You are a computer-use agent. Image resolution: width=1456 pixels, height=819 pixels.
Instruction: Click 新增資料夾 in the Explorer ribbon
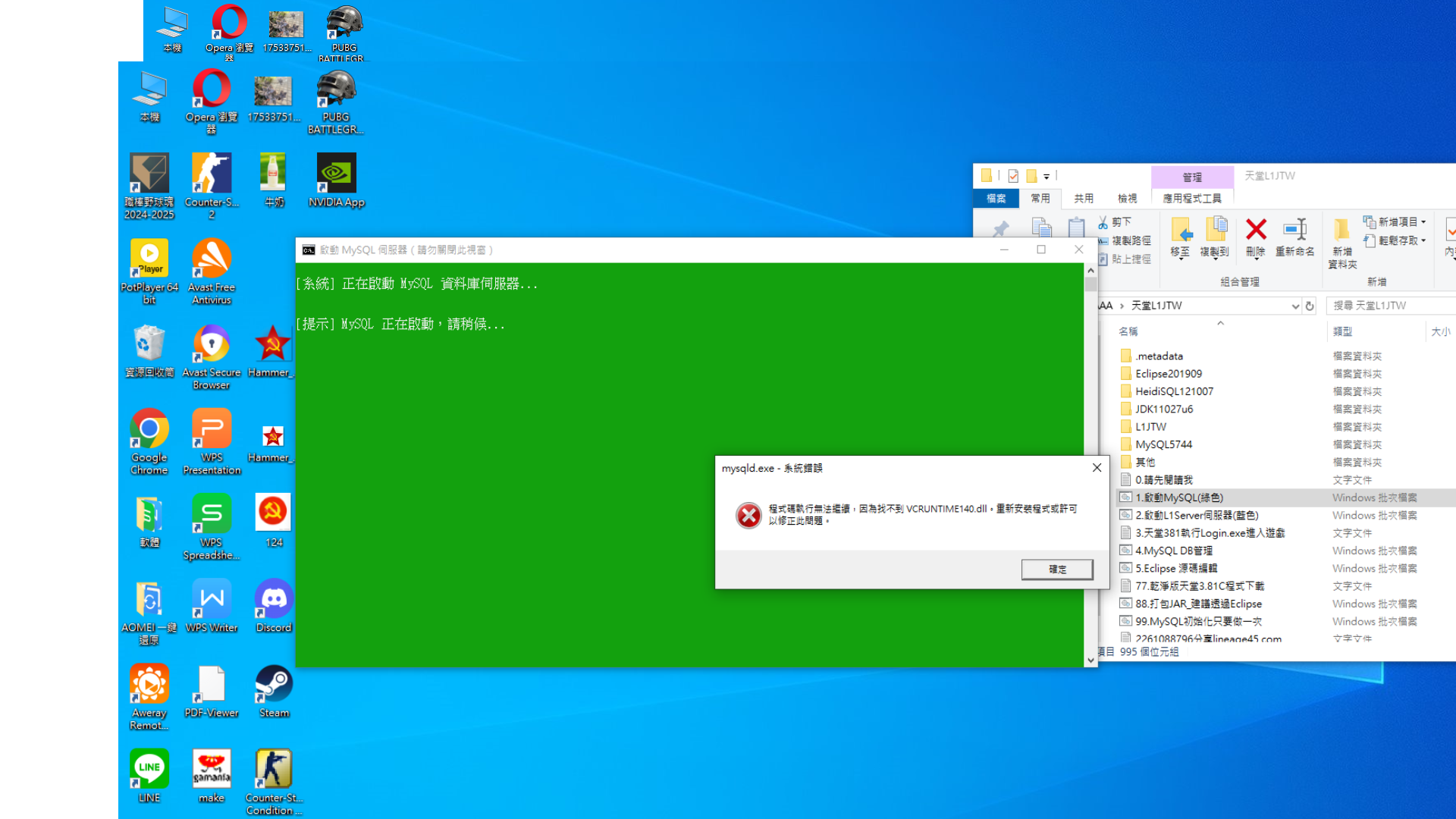coord(1342,243)
